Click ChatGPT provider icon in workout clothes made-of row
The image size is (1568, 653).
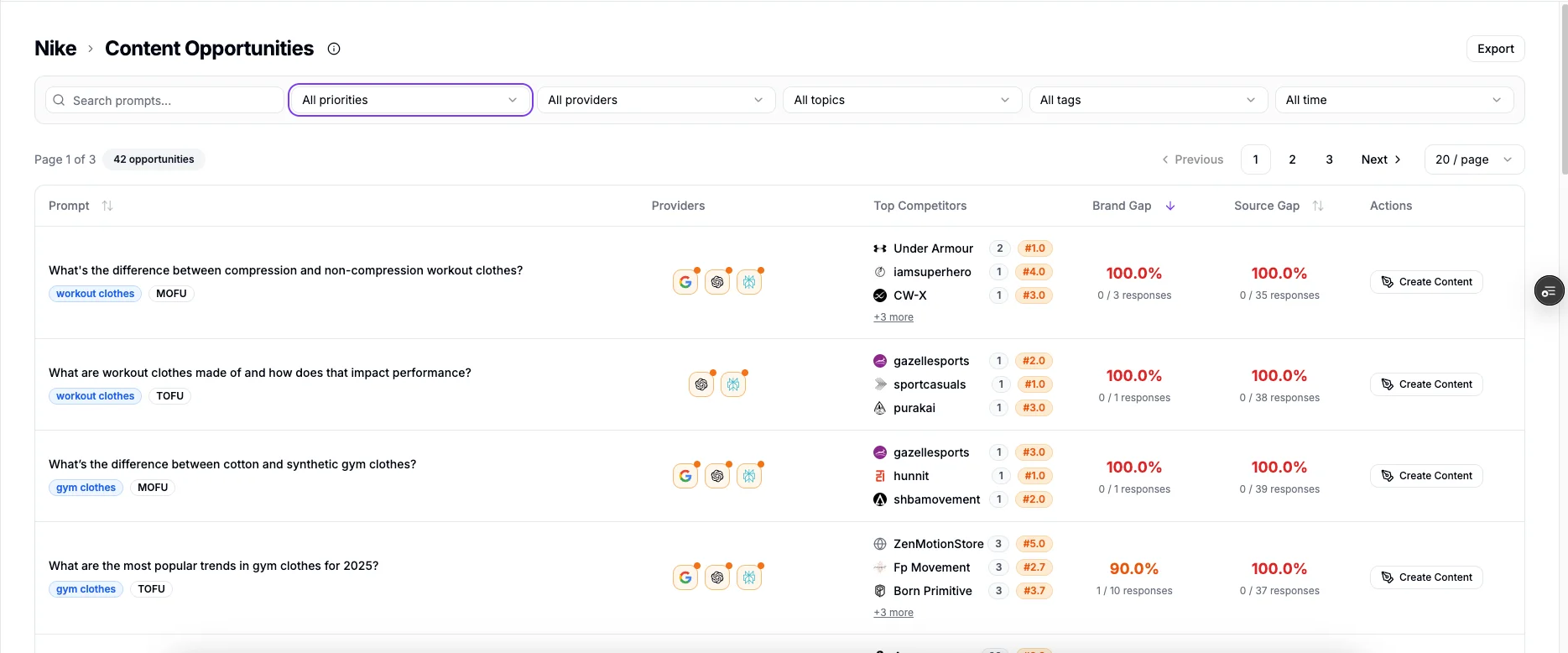pos(701,384)
